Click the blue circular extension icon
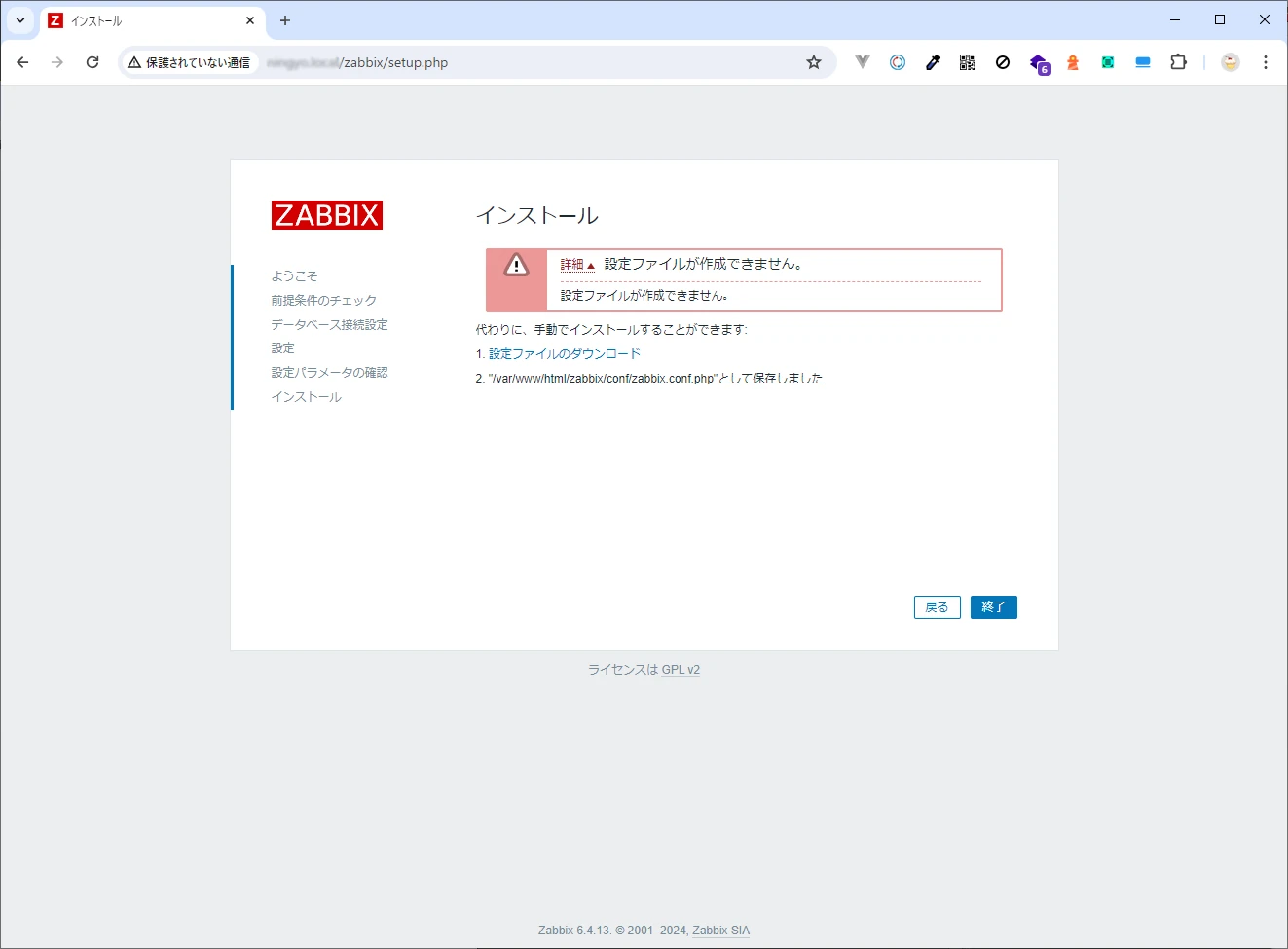This screenshot has width=1288, height=949. tap(898, 62)
